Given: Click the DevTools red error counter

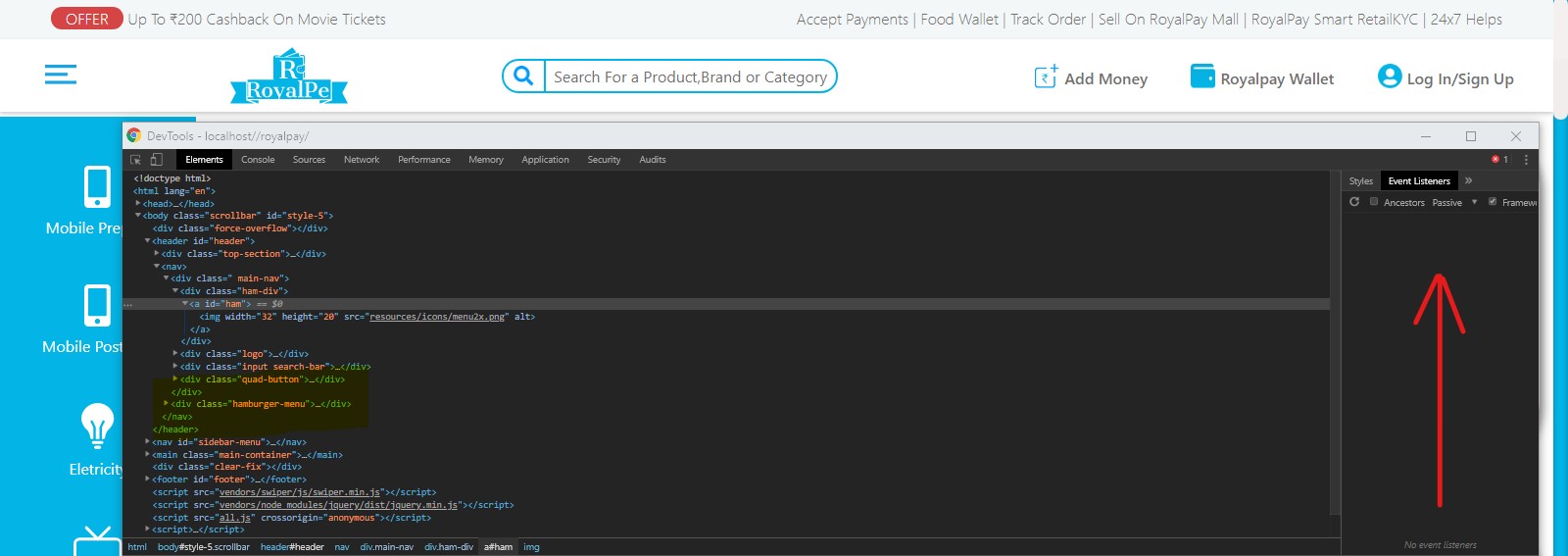Looking at the screenshot, I should (x=1499, y=159).
